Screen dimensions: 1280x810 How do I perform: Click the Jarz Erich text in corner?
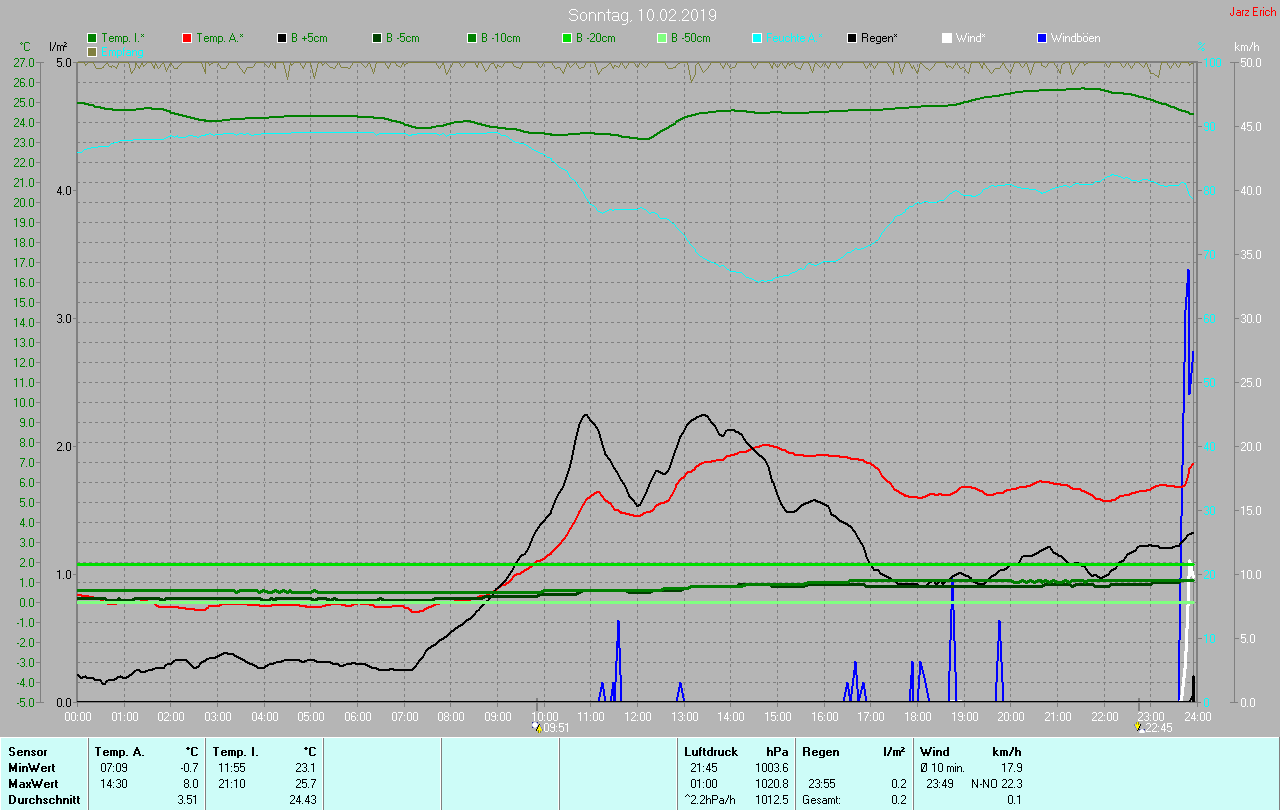coord(1252,12)
